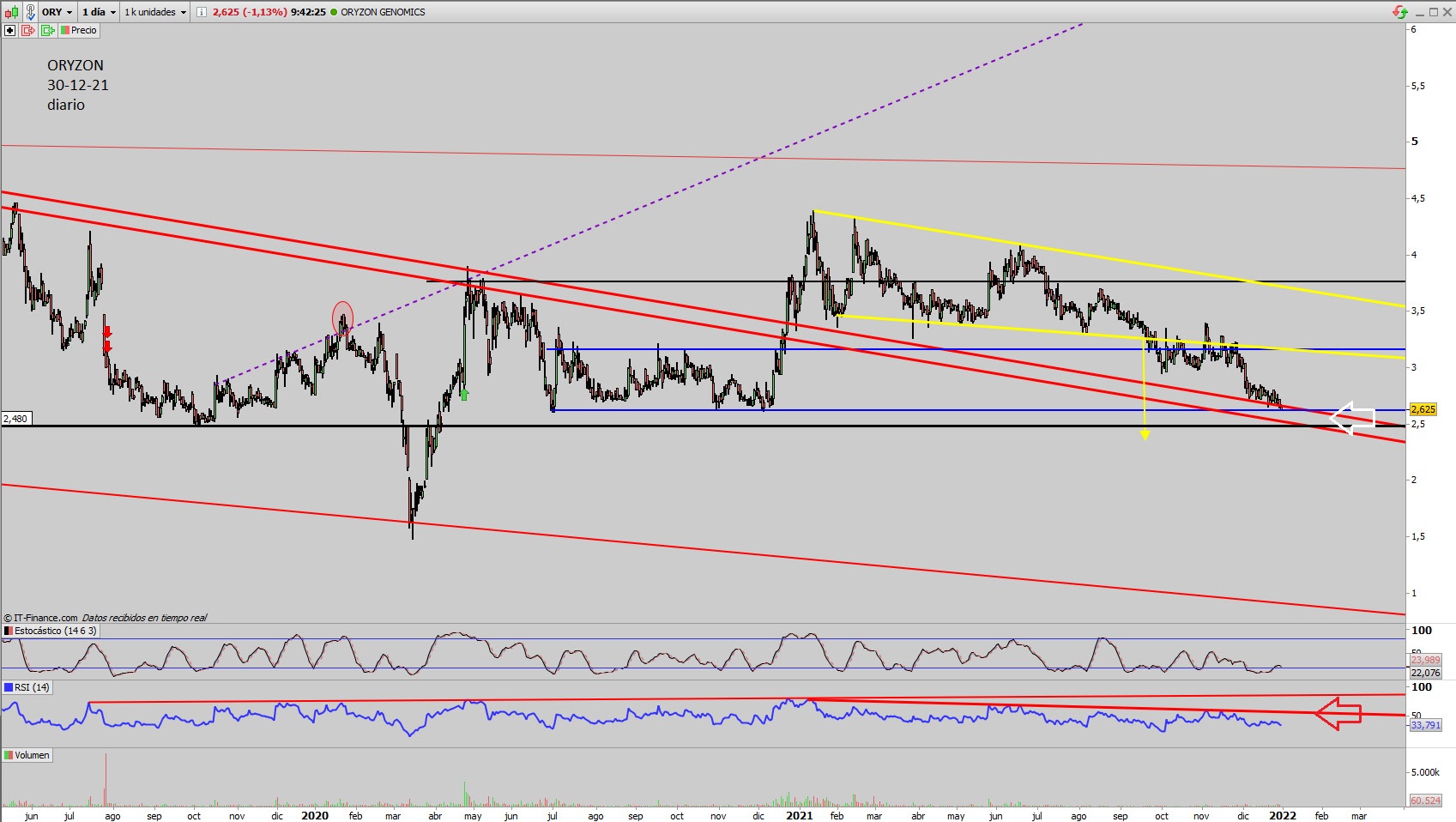The width and height of the screenshot is (1456, 822).
Task: Click the 9:42:25 clock time in the header
Action: (308, 12)
